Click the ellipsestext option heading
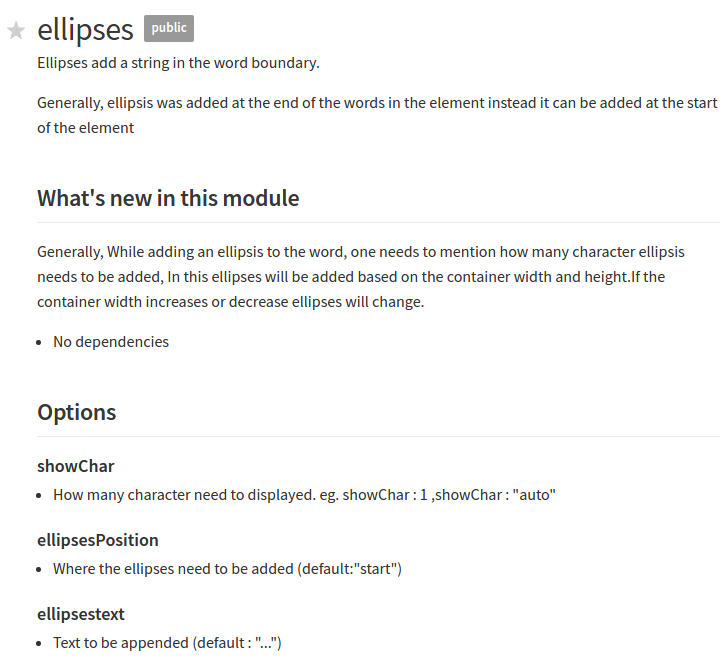The height and width of the screenshot is (659, 727). pyautogui.click(x=81, y=614)
